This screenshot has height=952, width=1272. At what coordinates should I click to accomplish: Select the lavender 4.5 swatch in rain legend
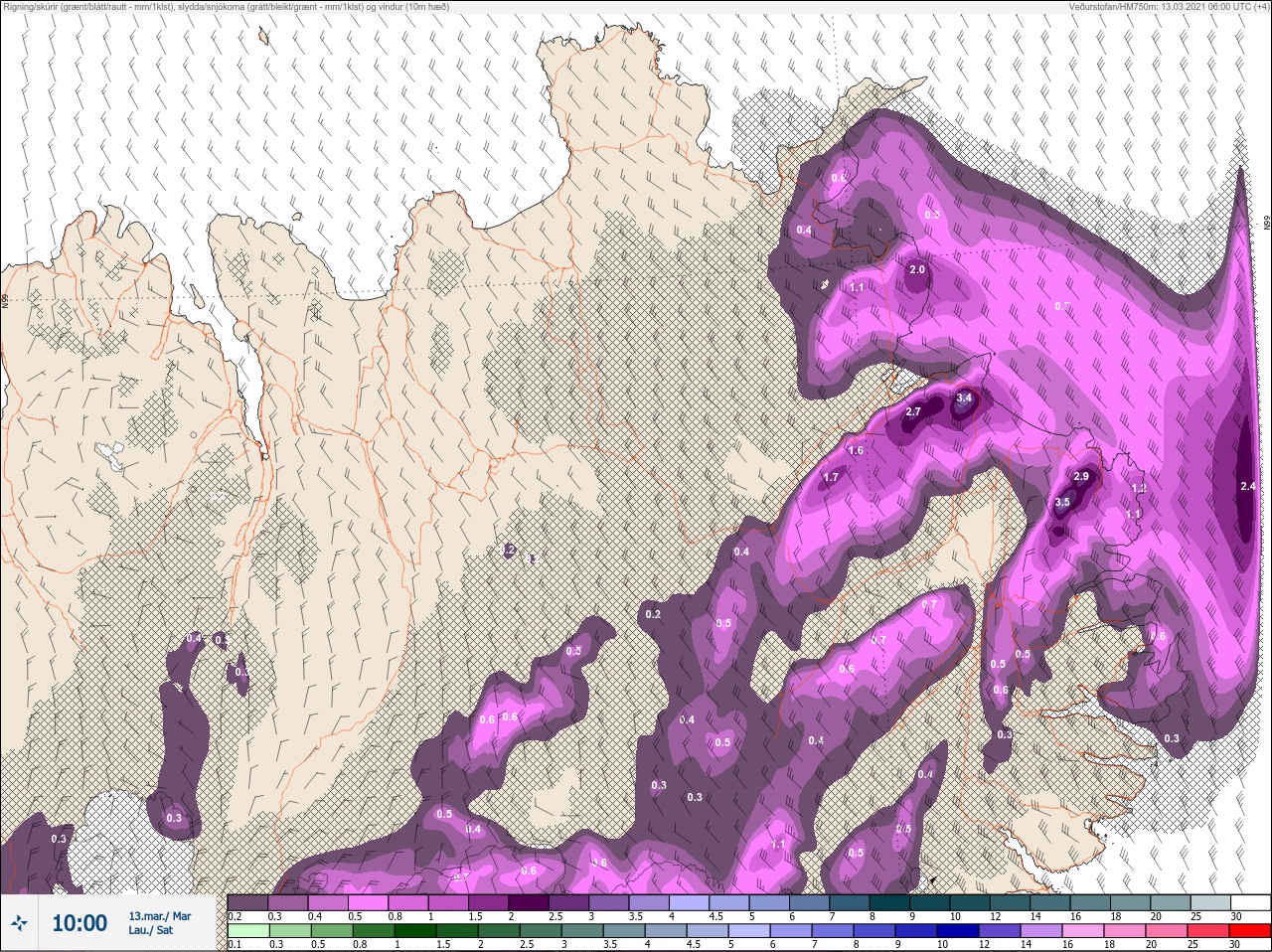710,931
